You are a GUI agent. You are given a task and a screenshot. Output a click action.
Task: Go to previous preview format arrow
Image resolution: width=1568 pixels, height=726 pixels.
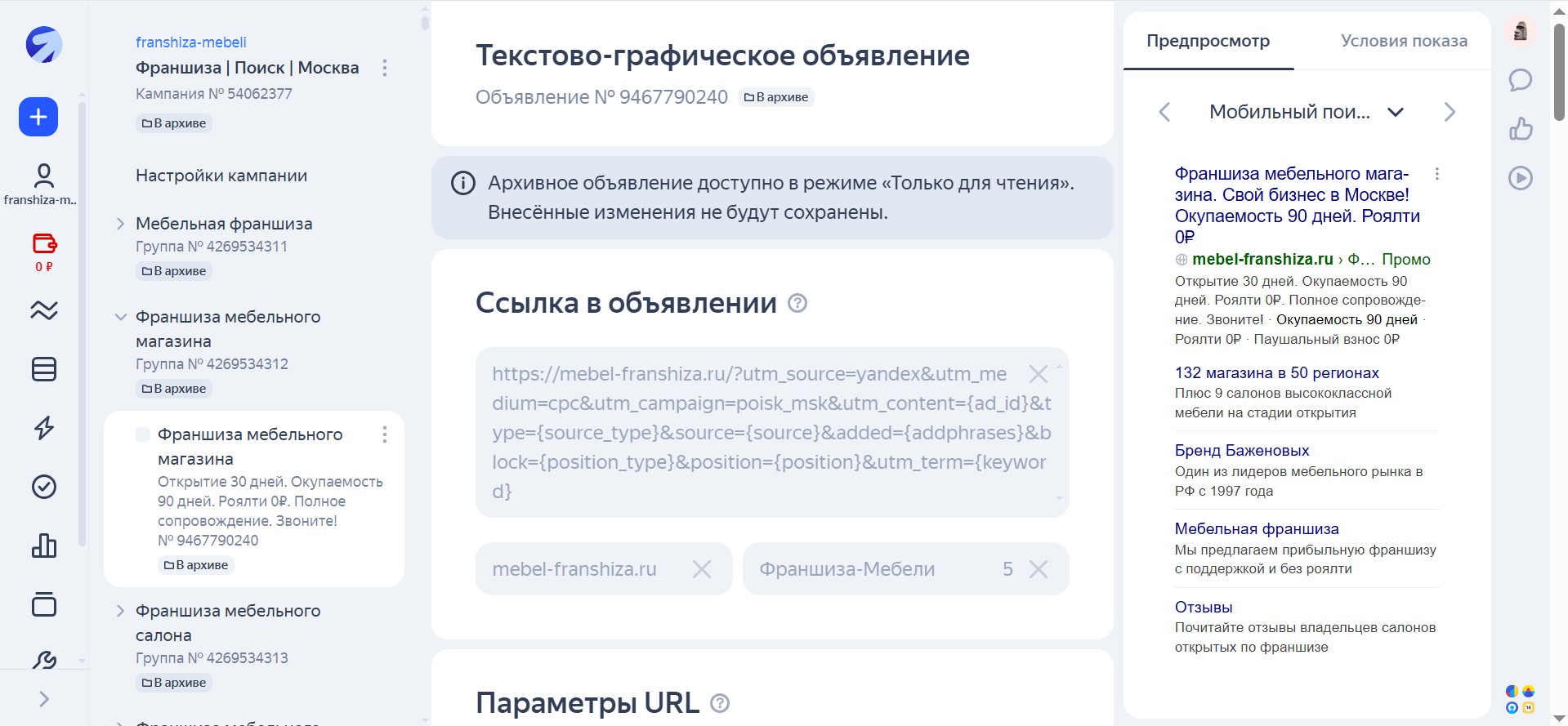(1165, 112)
